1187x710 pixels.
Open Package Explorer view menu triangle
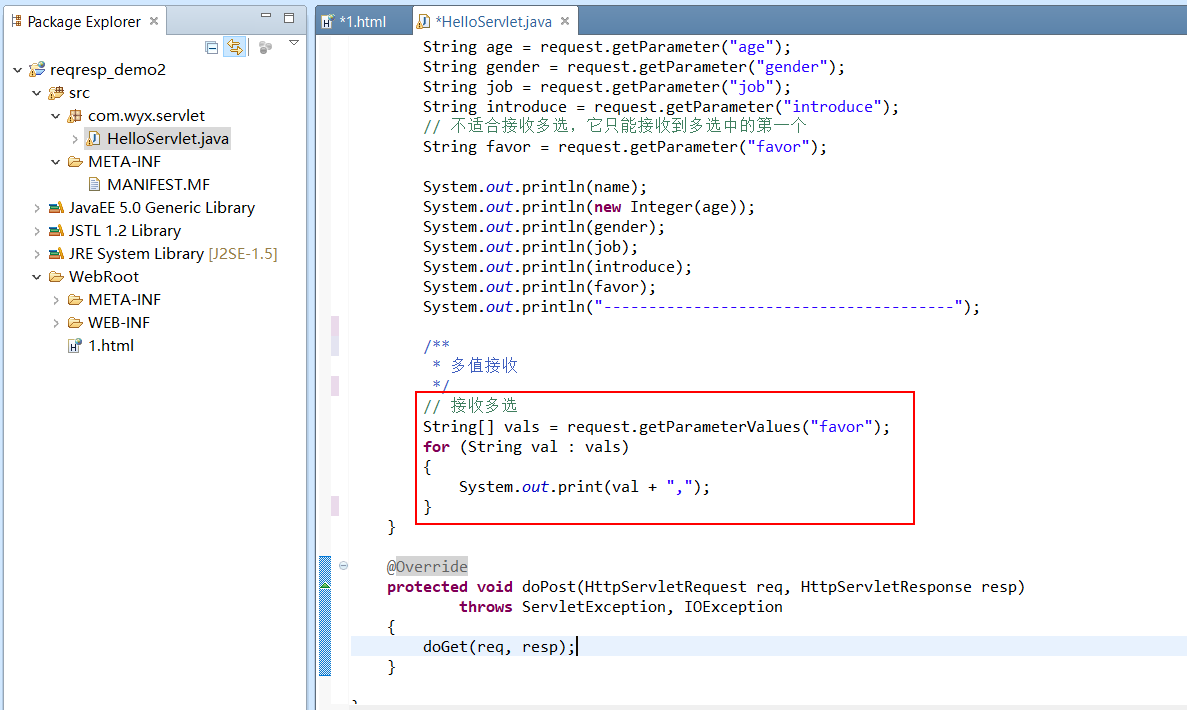pyautogui.click(x=294, y=44)
